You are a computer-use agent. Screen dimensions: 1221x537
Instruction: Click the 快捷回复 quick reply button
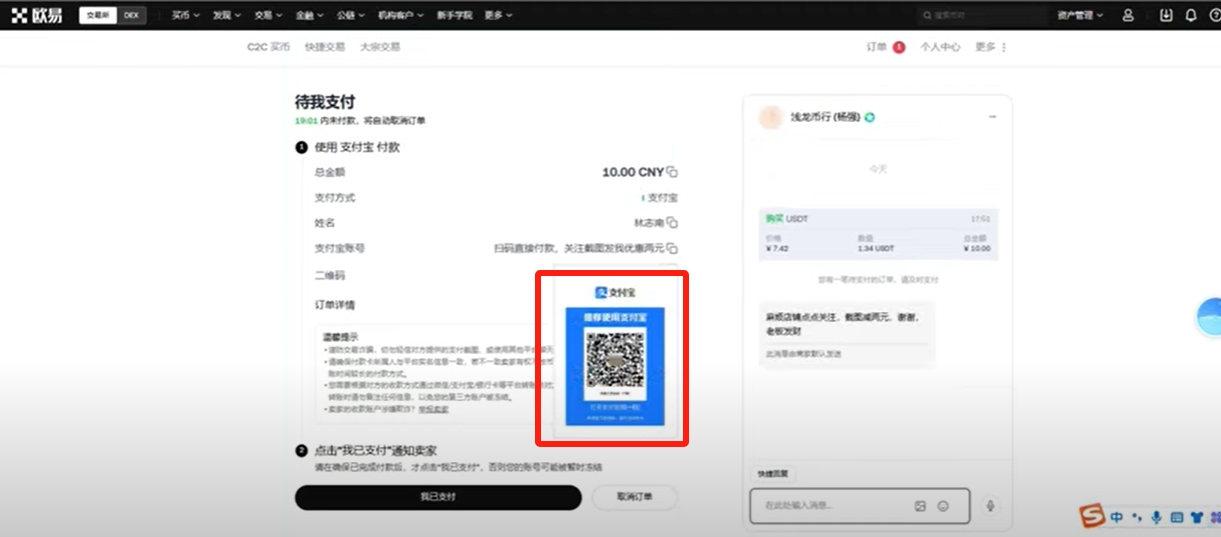(x=772, y=473)
